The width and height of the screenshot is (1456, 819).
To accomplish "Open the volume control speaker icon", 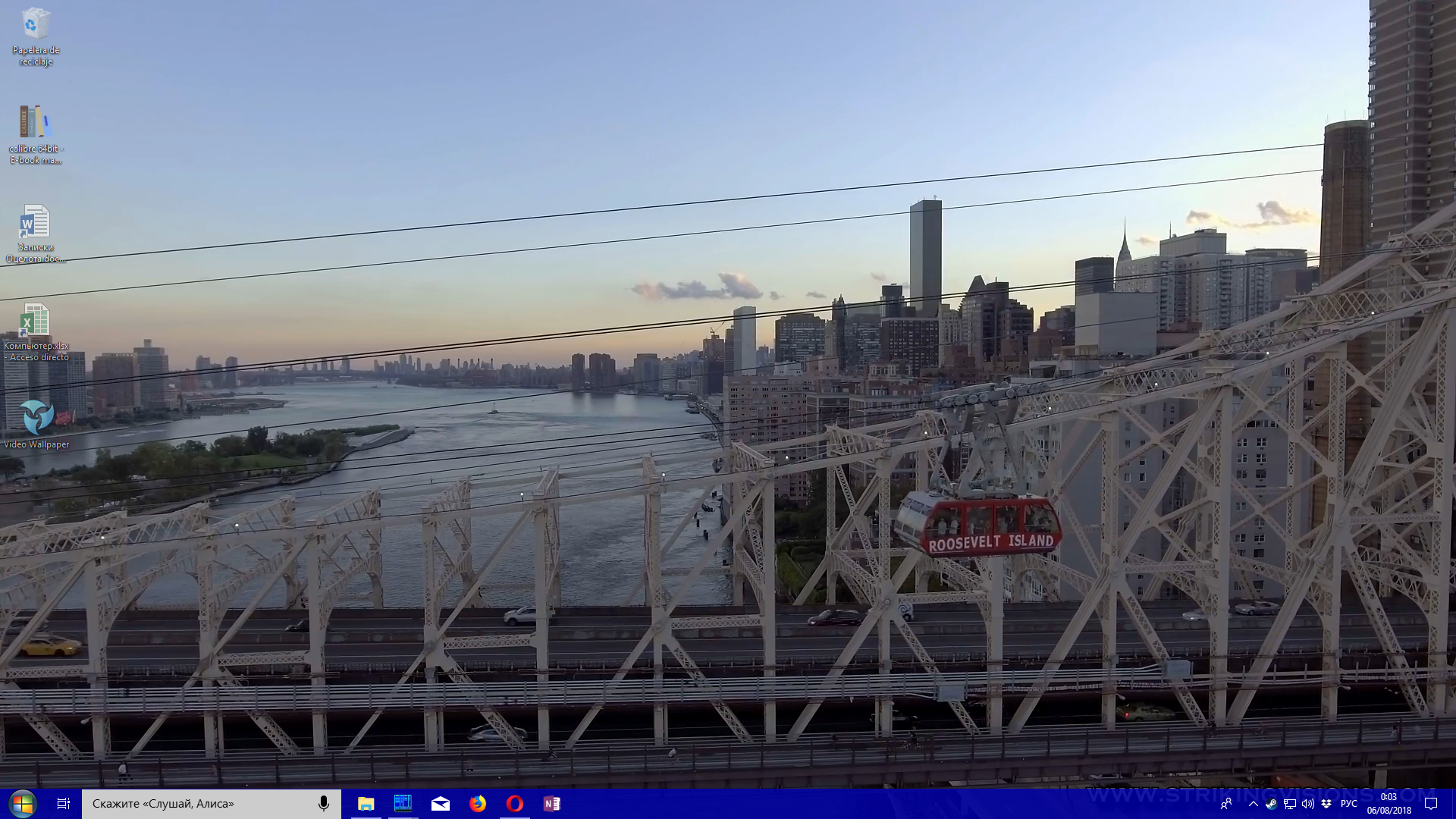I will (x=1307, y=804).
